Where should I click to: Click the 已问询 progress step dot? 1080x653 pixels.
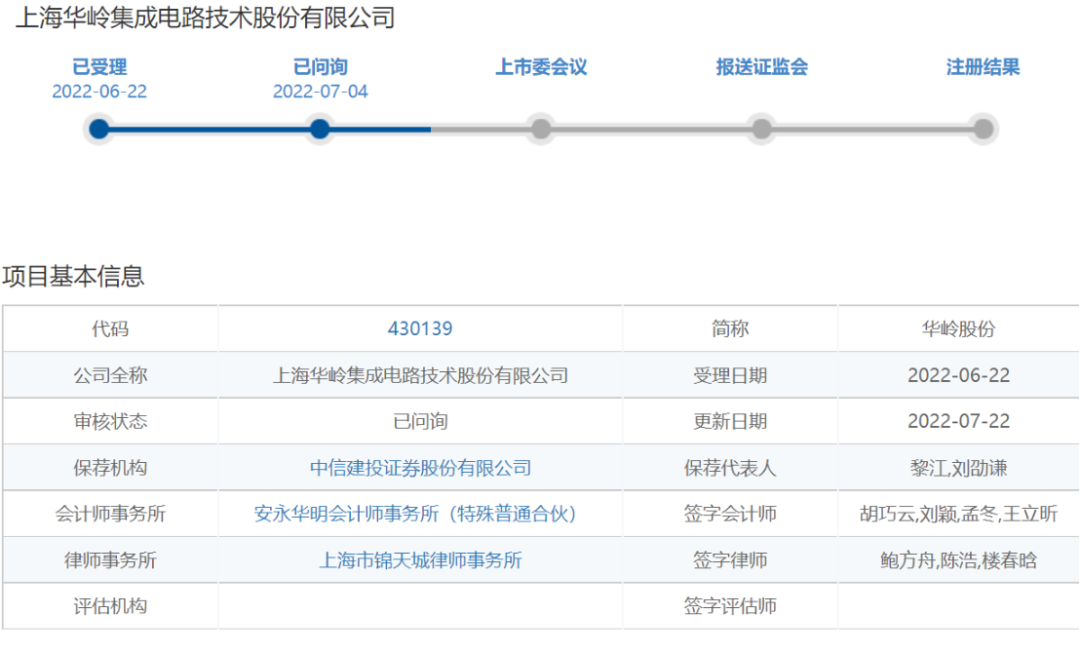click(320, 129)
